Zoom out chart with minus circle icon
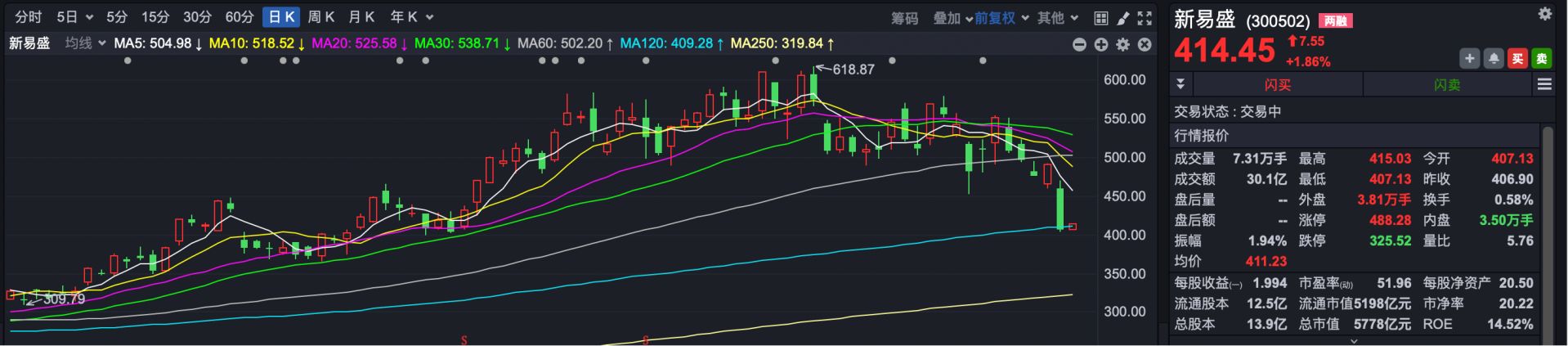The height and width of the screenshot is (346, 1568). (1079, 44)
